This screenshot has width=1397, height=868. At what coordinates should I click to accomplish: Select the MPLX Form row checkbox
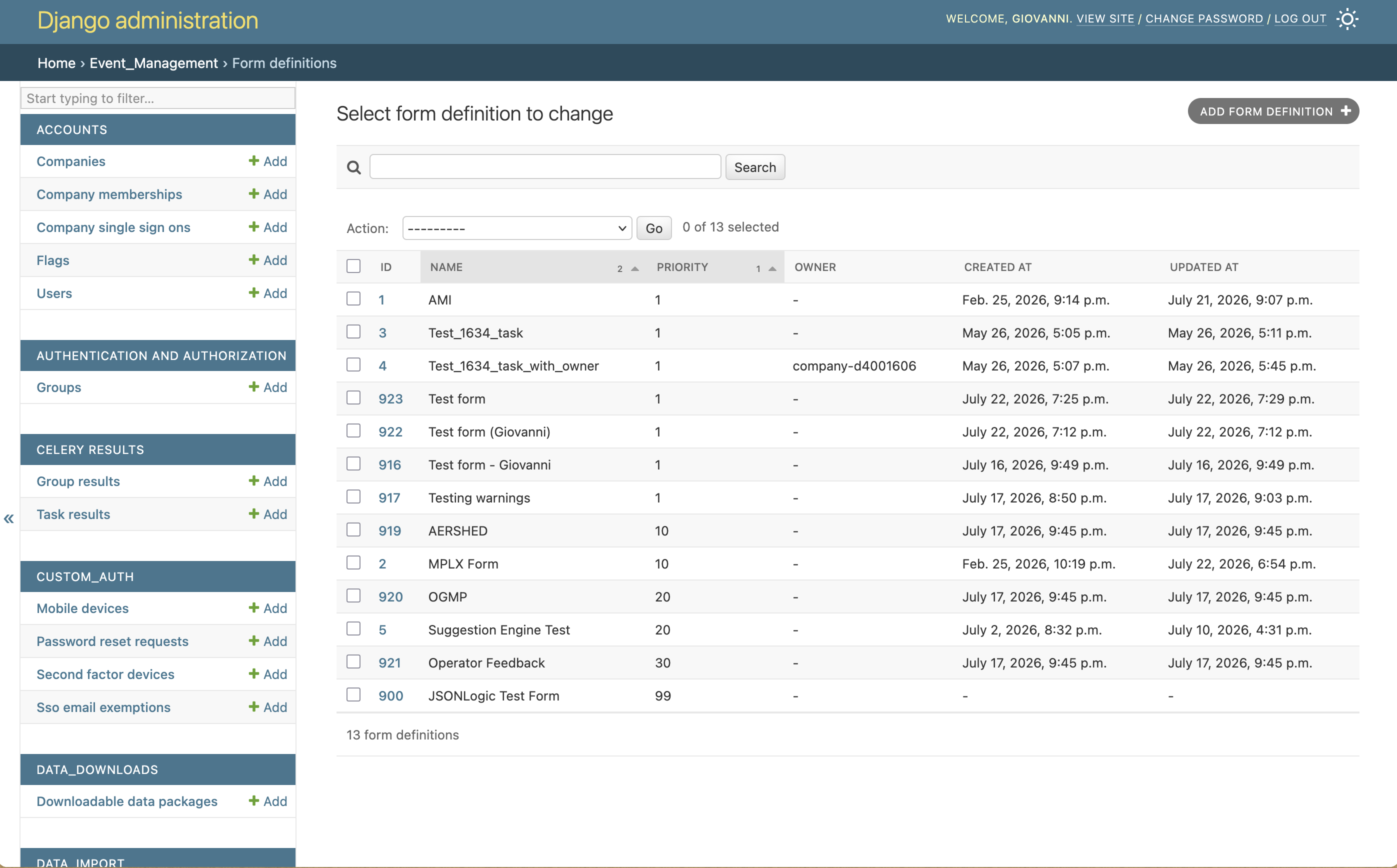(x=353, y=563)
